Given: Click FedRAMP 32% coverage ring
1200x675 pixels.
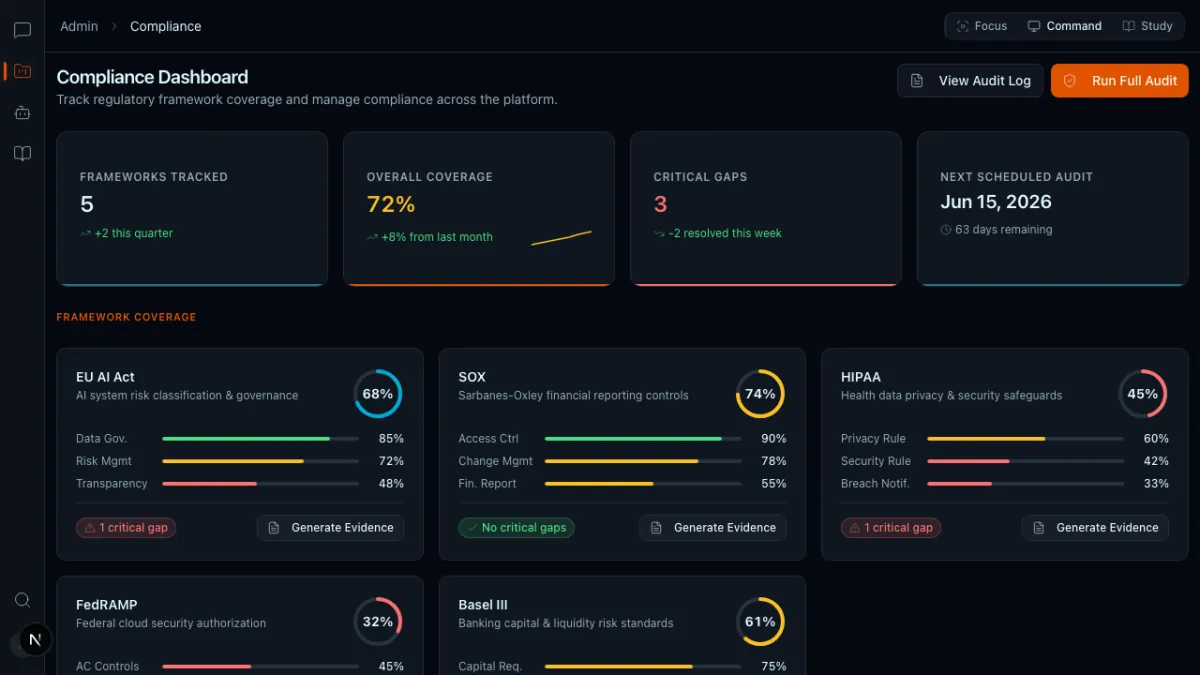Looking at the screenshot, I should click(x=378, y=622).
